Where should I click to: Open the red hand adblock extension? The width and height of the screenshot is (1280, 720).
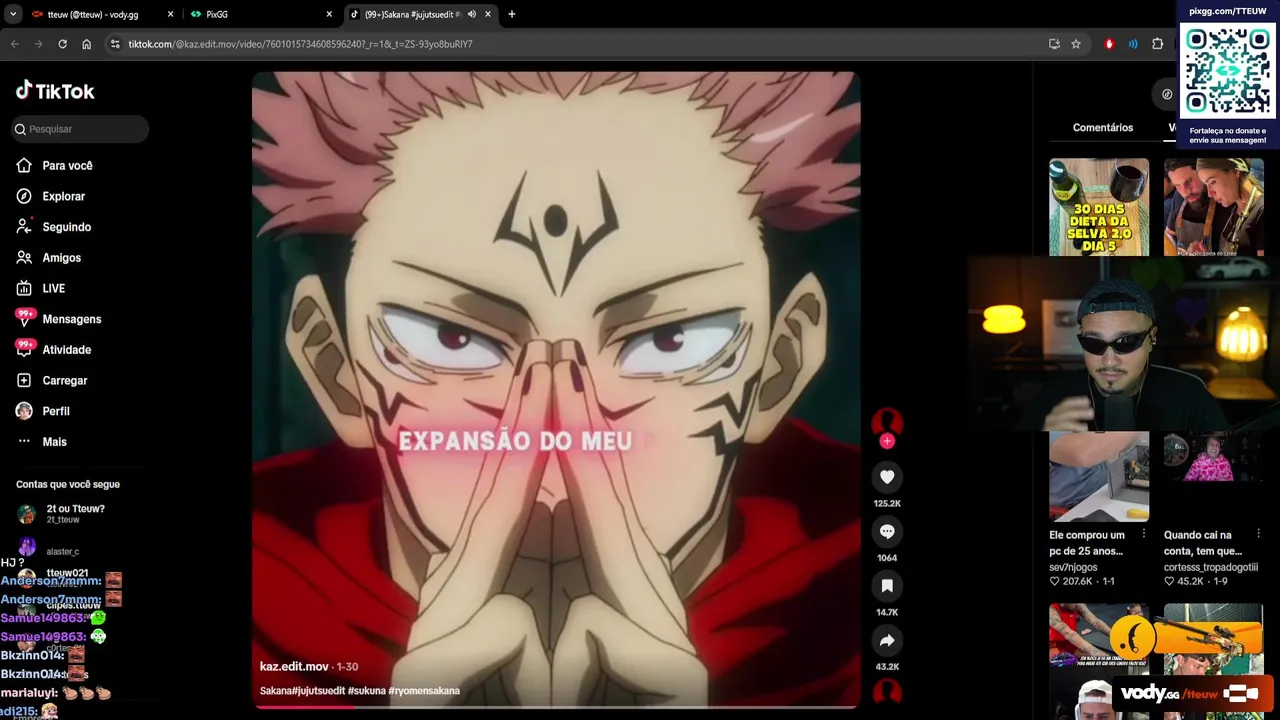pos(1109,44)
